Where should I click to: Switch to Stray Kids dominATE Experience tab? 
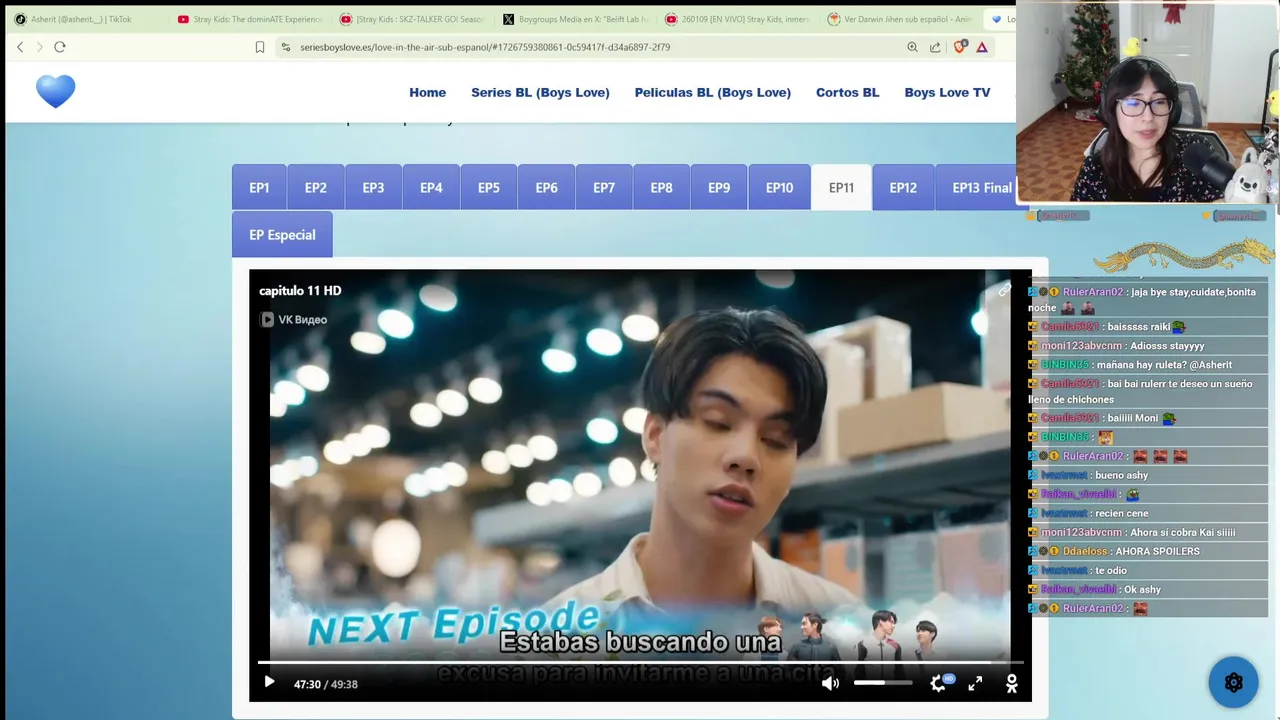(x=250, y=19)
